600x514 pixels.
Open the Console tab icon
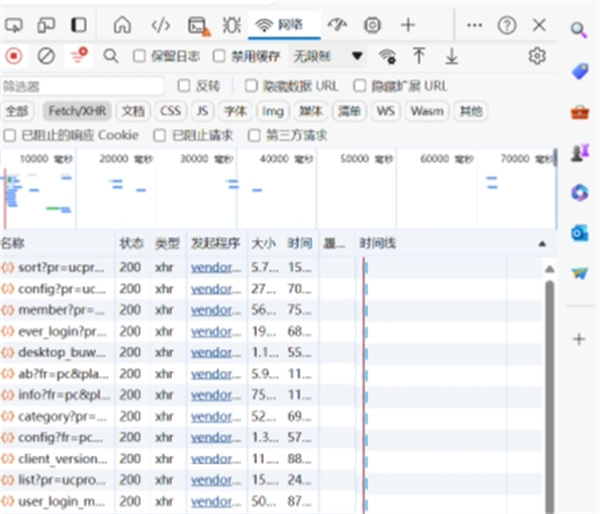(x=199, y=26)
